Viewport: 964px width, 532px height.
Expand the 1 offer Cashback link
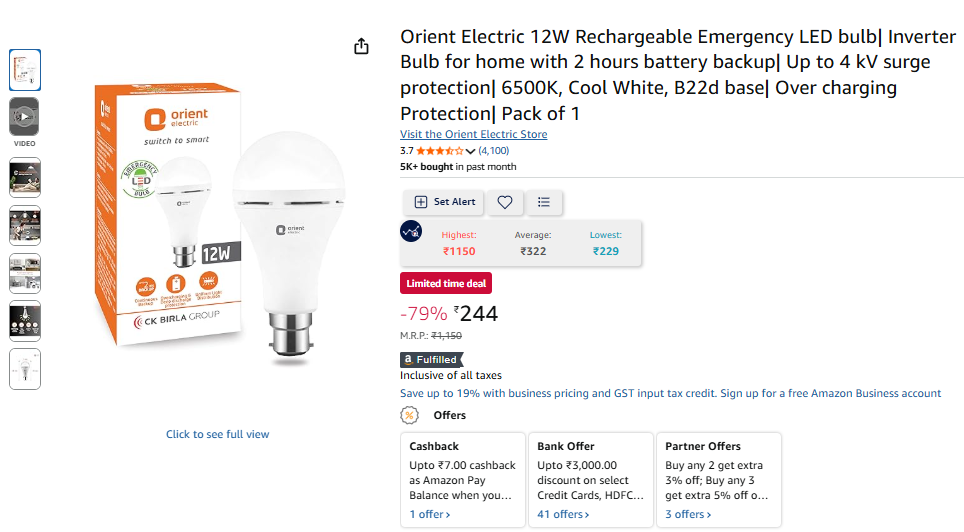click(430, 514)
